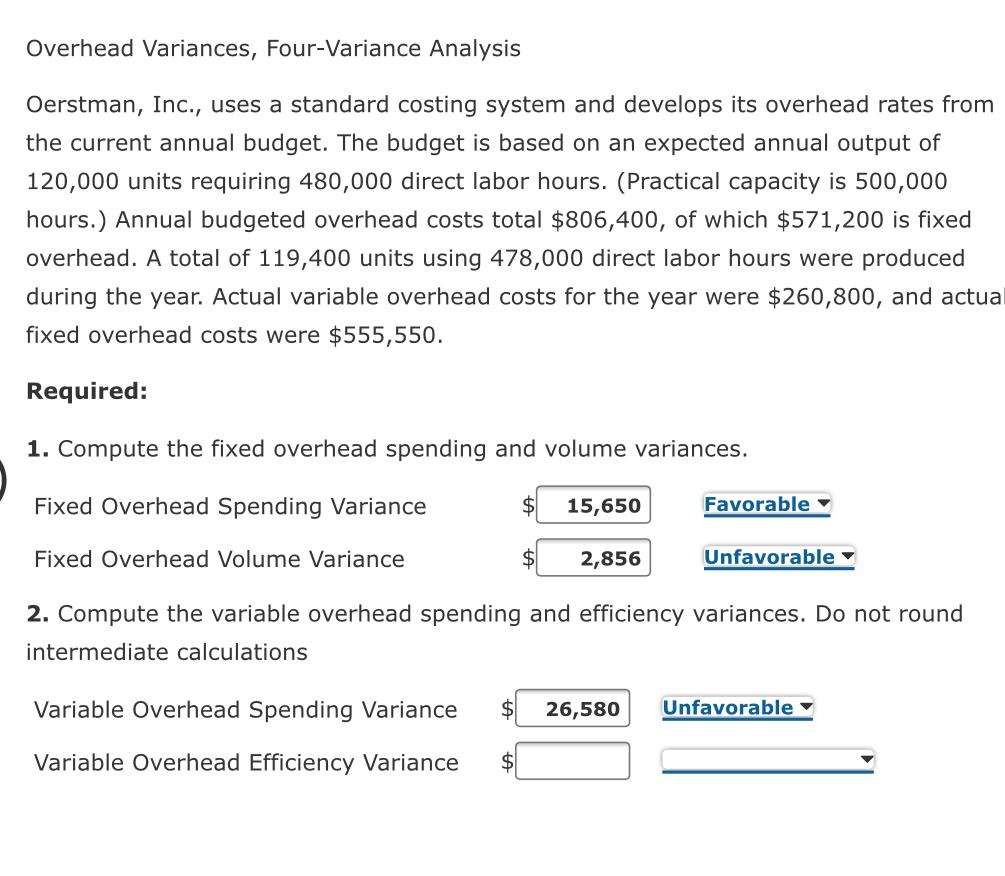The width and height of the screenshot is (1005, 876).
Task: Click the arrow on the Volume Variance Unfavorable selector
Action: tap(846, 556)
